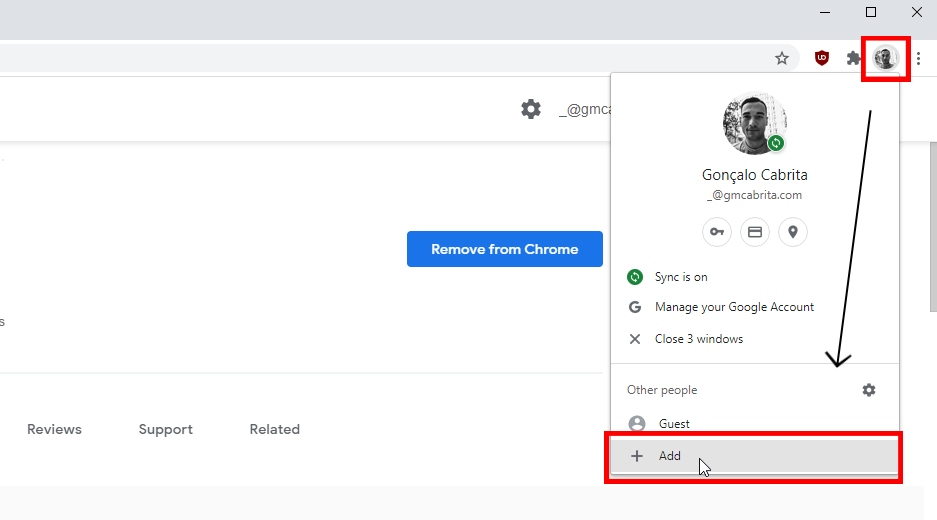Click the profile avatar in the toolbar
Screen dimensions: 937x520
886,58
